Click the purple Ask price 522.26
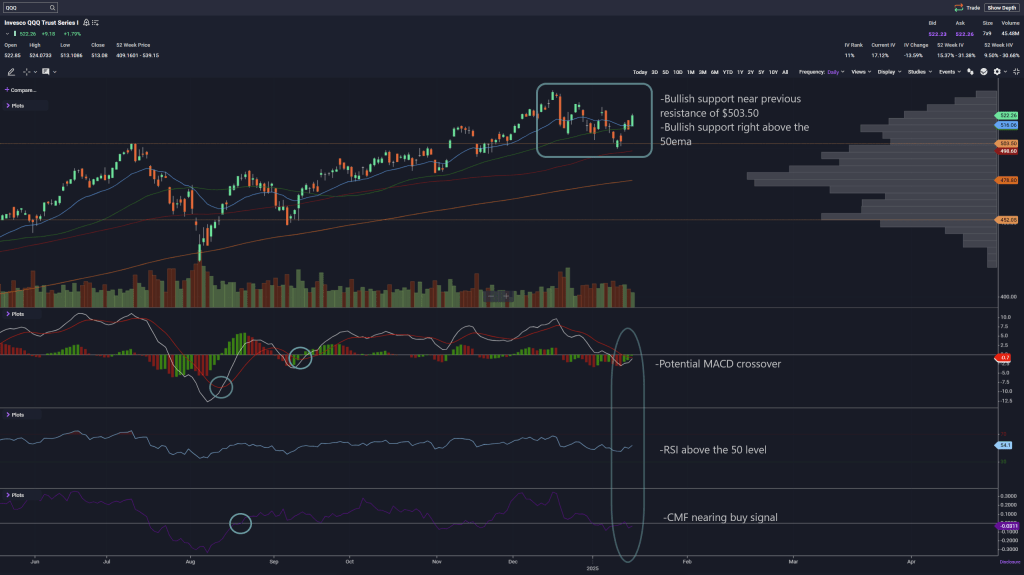The width and height of the screenshot is (1024, 575). [x=964, y=34]
